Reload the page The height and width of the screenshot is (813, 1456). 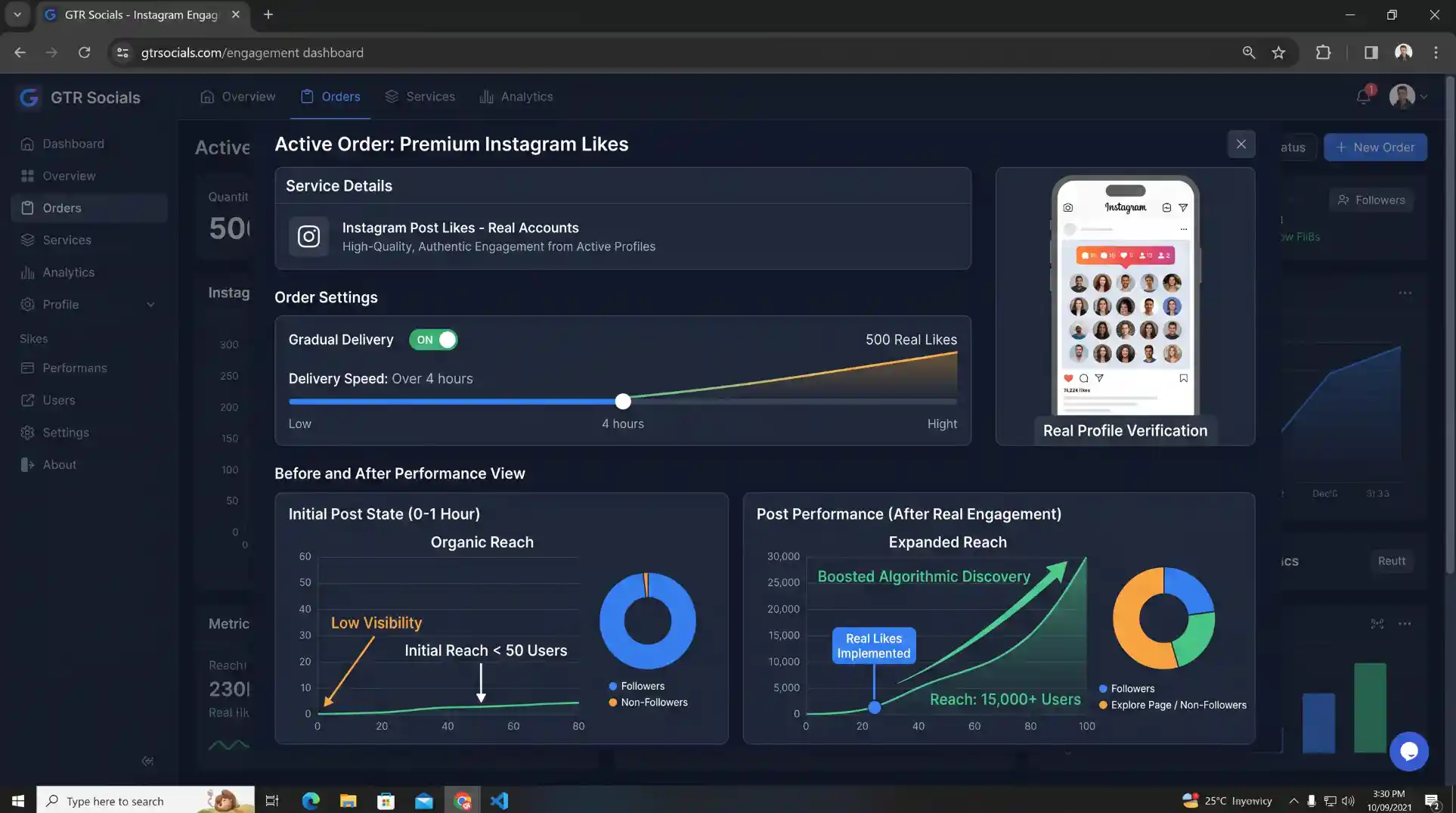pos(84,52)
